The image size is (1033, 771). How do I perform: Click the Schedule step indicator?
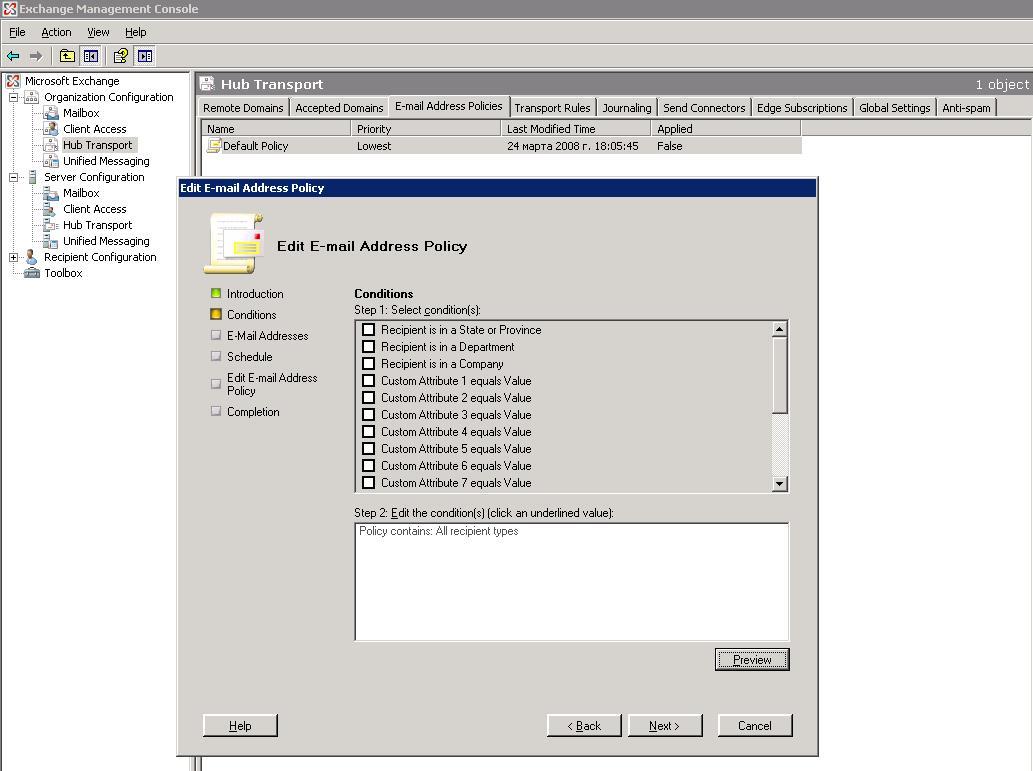216,357
